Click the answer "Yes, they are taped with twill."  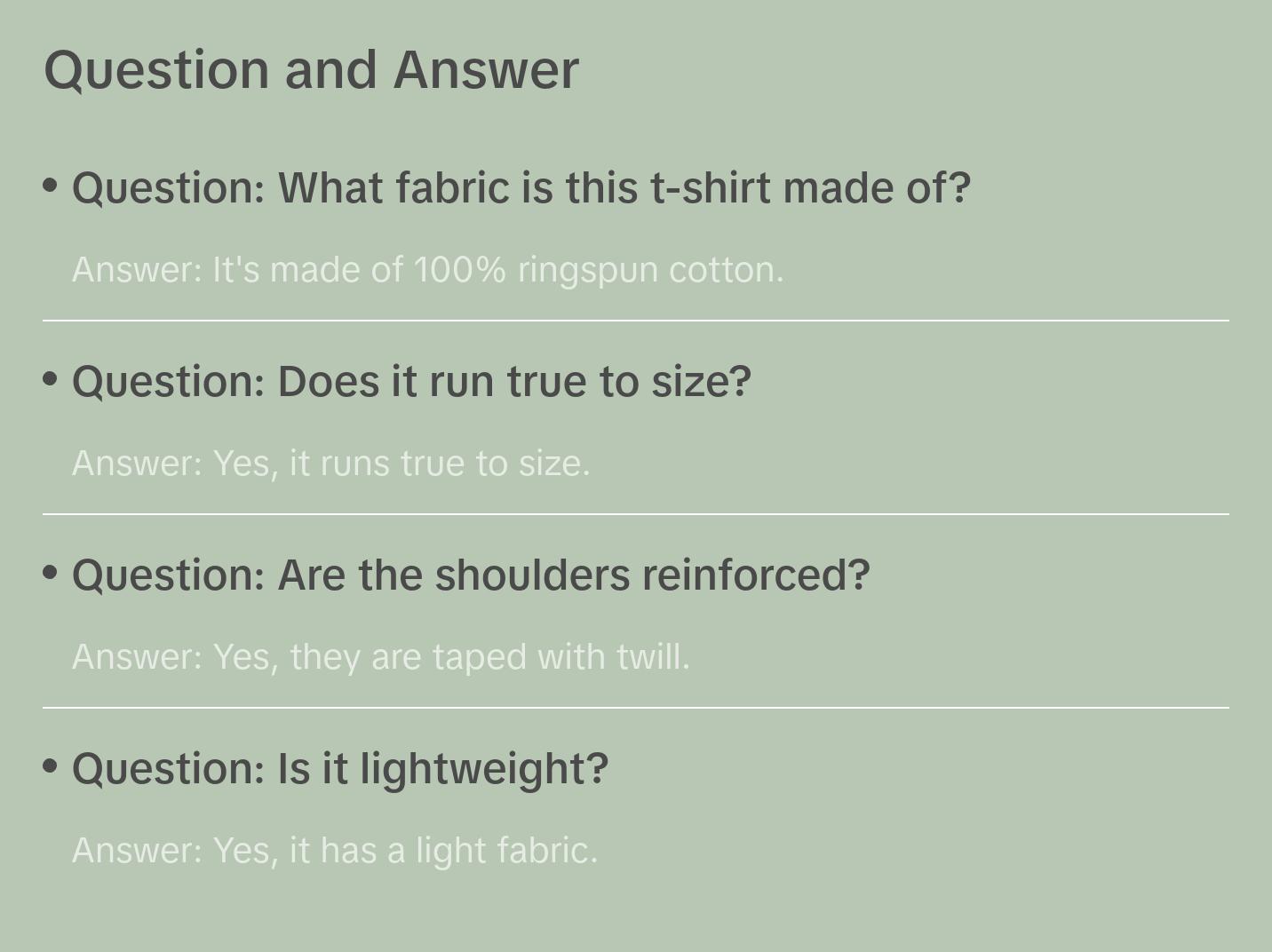click(x=380, y=657)
